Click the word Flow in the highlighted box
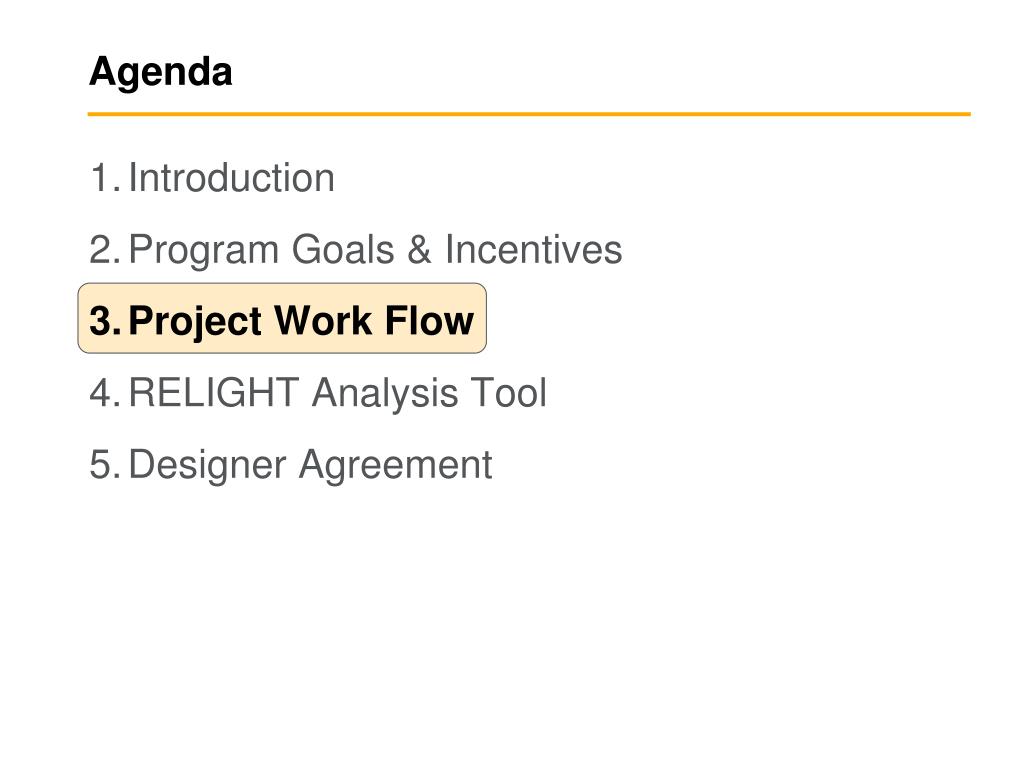This screenshot has height=768, width=1024. tap(429, 321)
